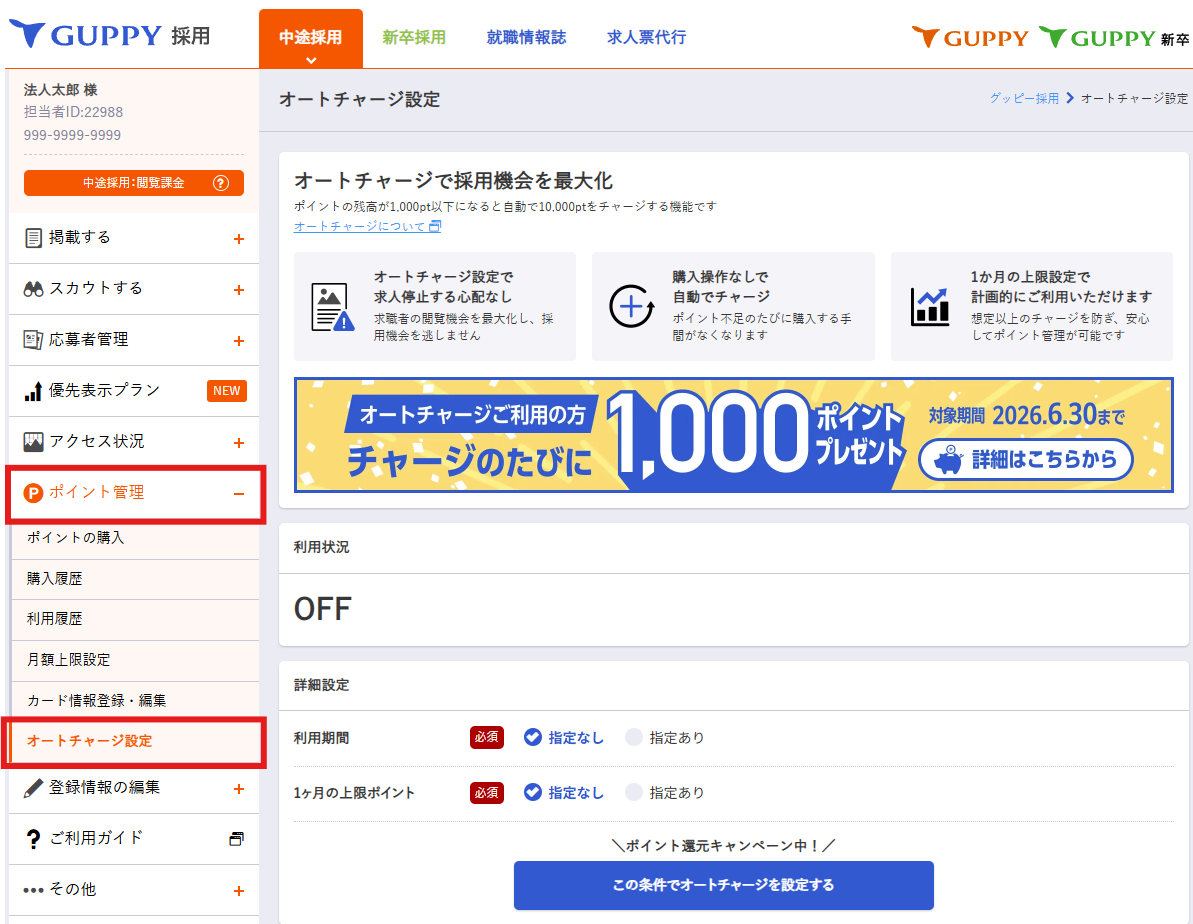
Task: Click the graph icon beside アクセス状況
Action: pos(33,442)
